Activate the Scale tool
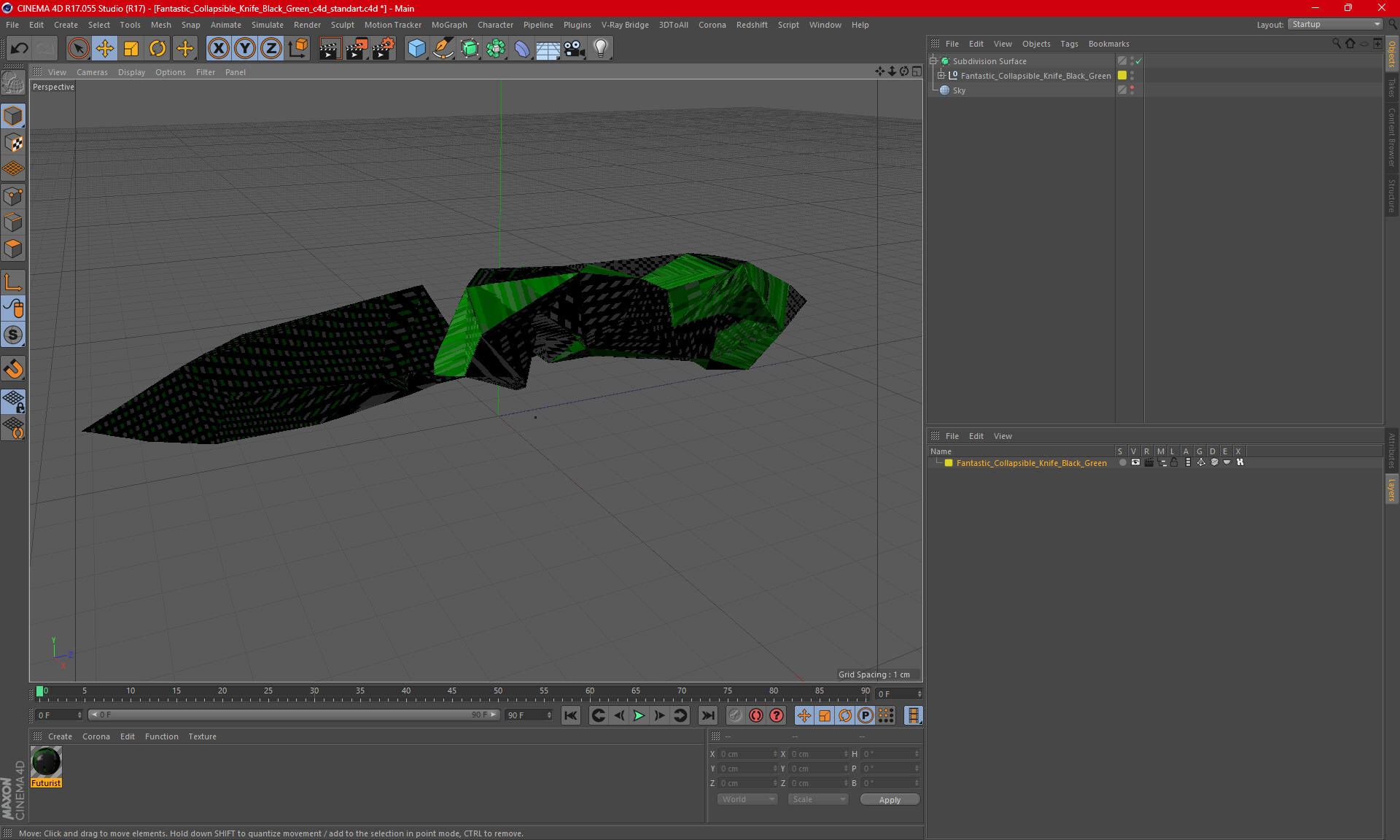 click(131, 49)
